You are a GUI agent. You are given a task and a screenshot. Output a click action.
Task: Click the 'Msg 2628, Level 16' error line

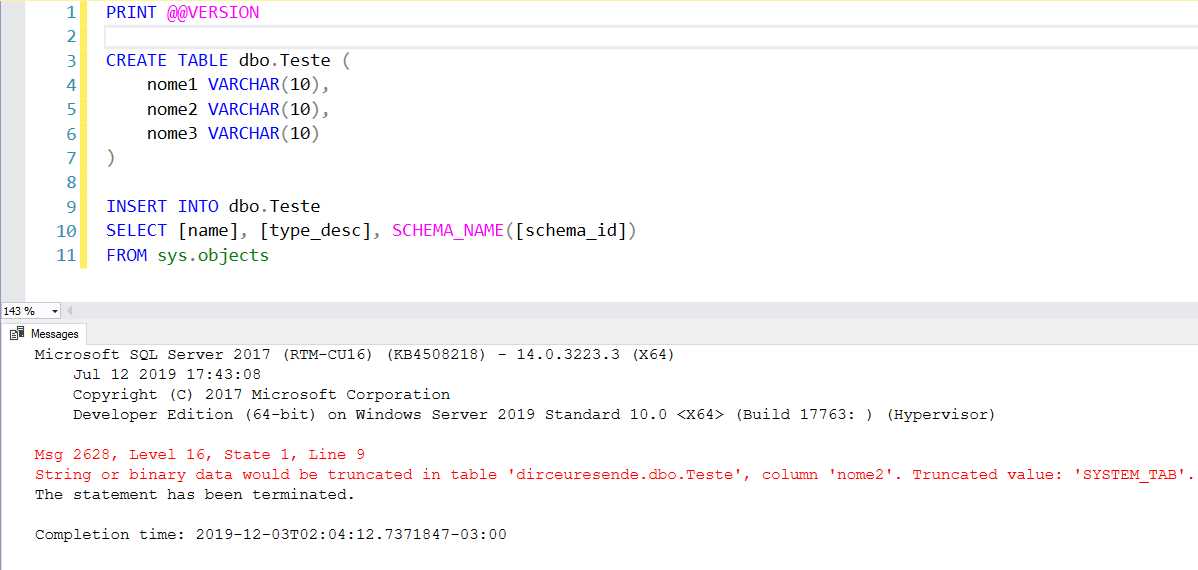tap(200, 455)
